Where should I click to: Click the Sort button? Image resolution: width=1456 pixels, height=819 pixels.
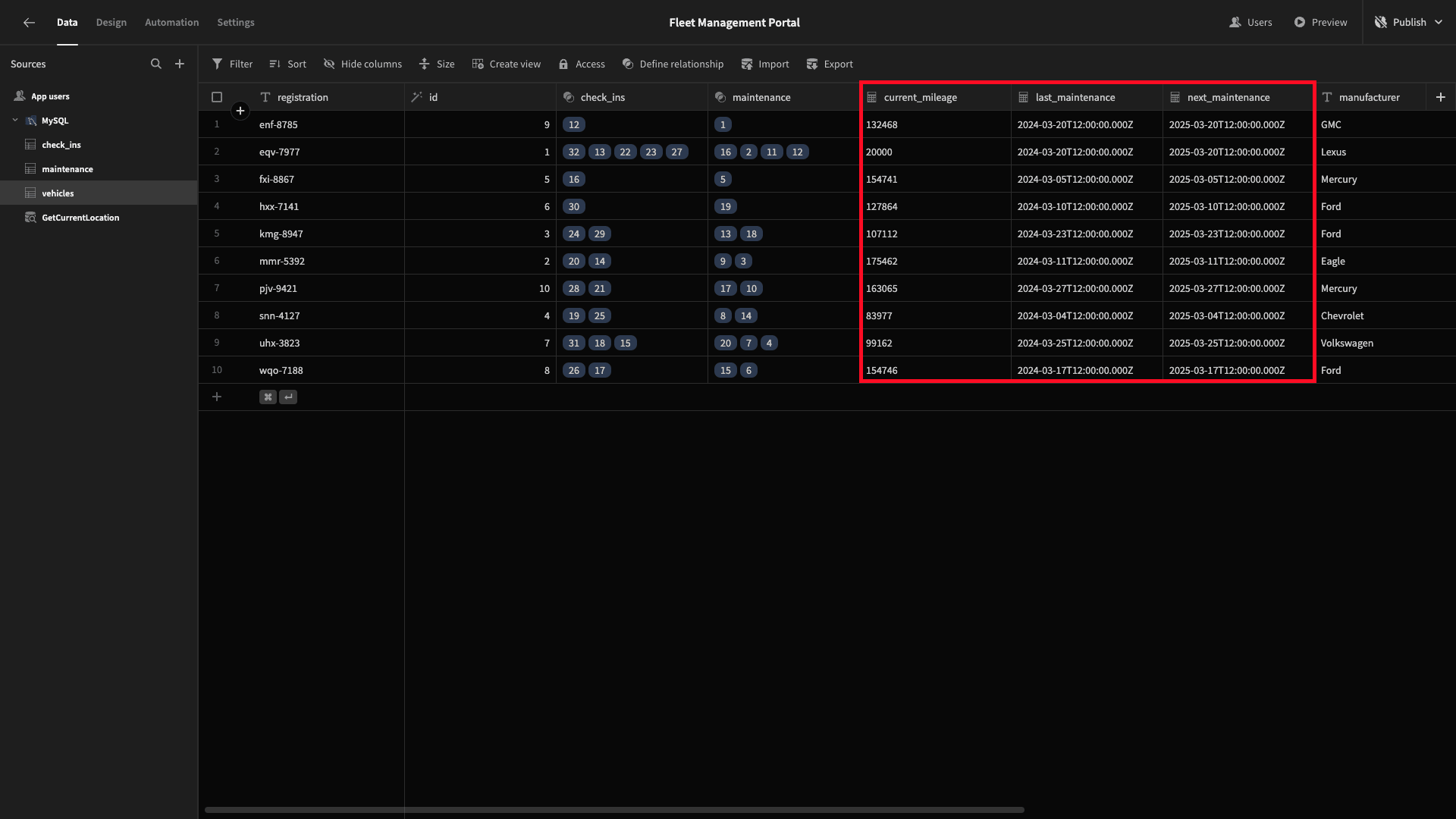pyautogui.click(x=287, y=64)
